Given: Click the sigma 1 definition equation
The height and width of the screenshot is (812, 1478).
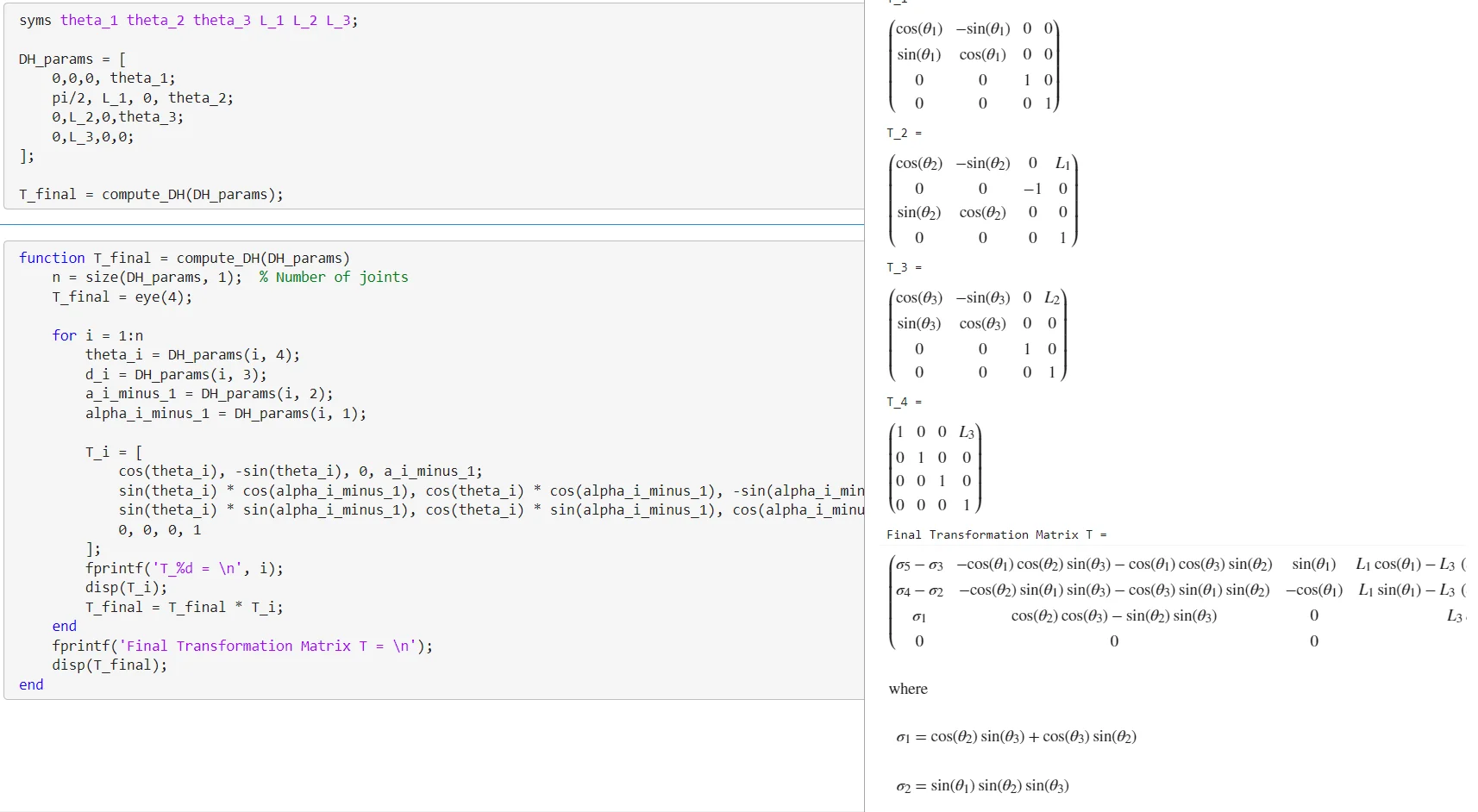Looking at the screenshot, I should point(1016,737).
